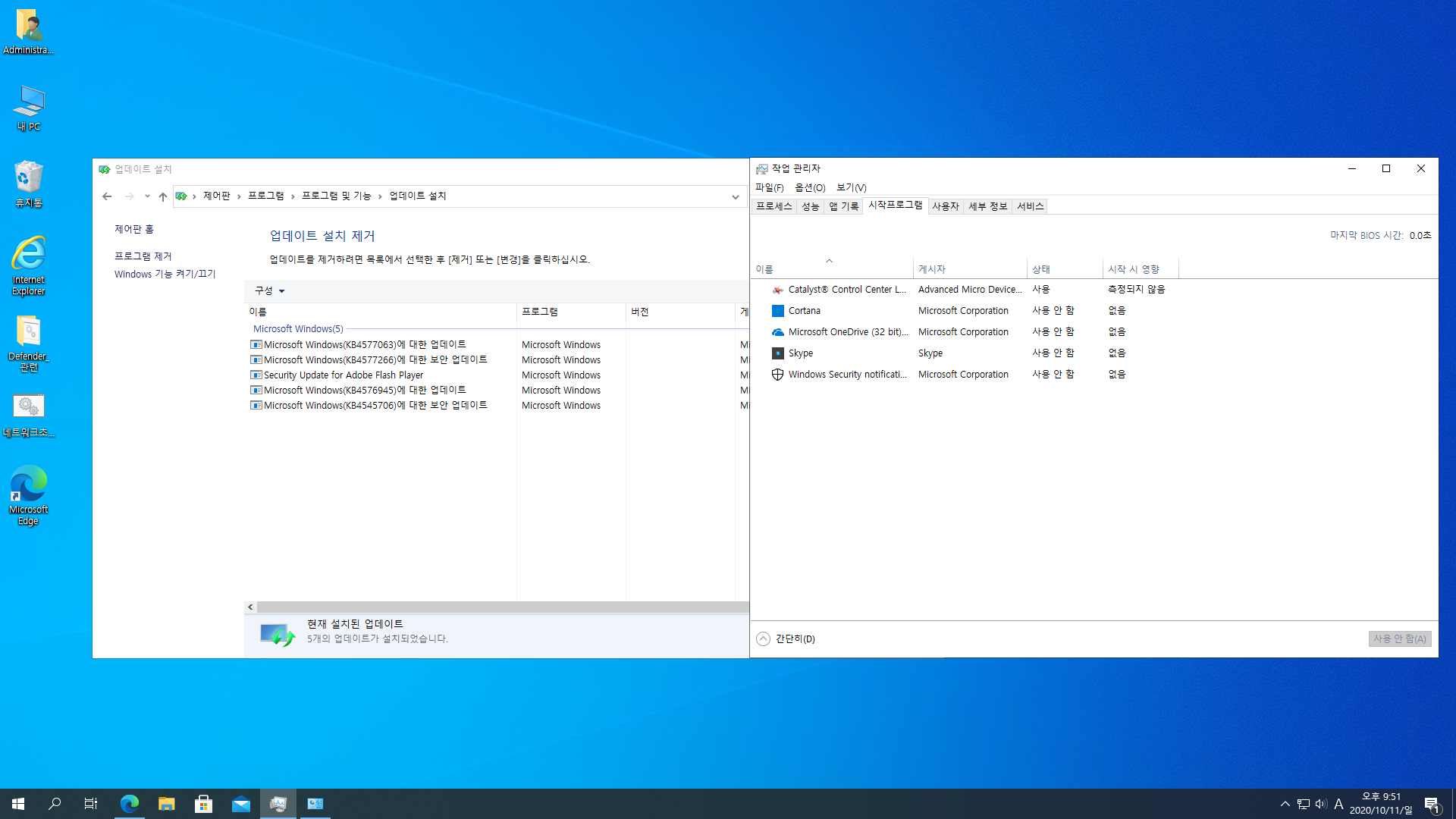This screenshot has width=1456, height=819.
Task: Click the Windows Security notification shield icon
Action: [777, 375]
